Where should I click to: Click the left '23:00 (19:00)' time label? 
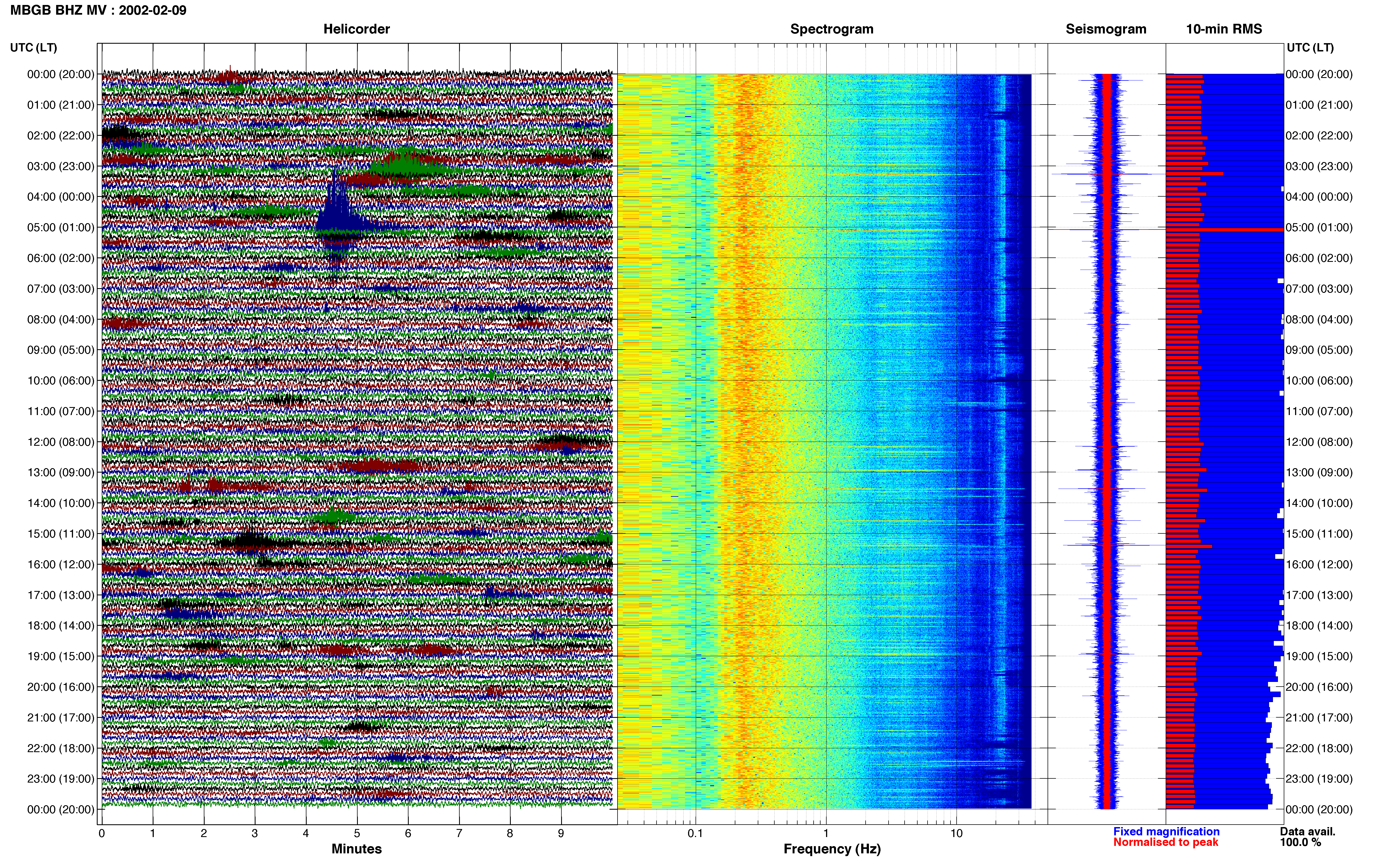click(61, 779)
